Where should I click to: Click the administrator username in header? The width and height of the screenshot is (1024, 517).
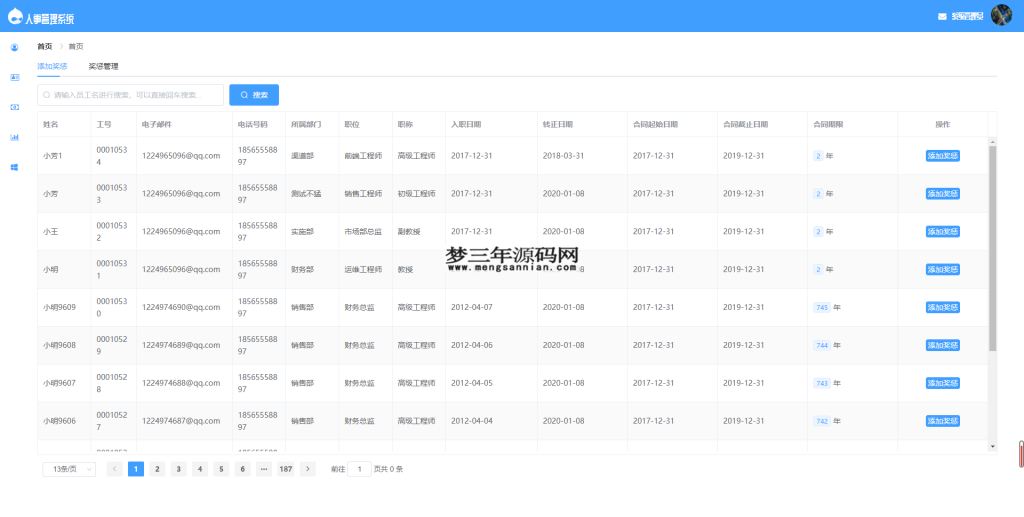967,16
